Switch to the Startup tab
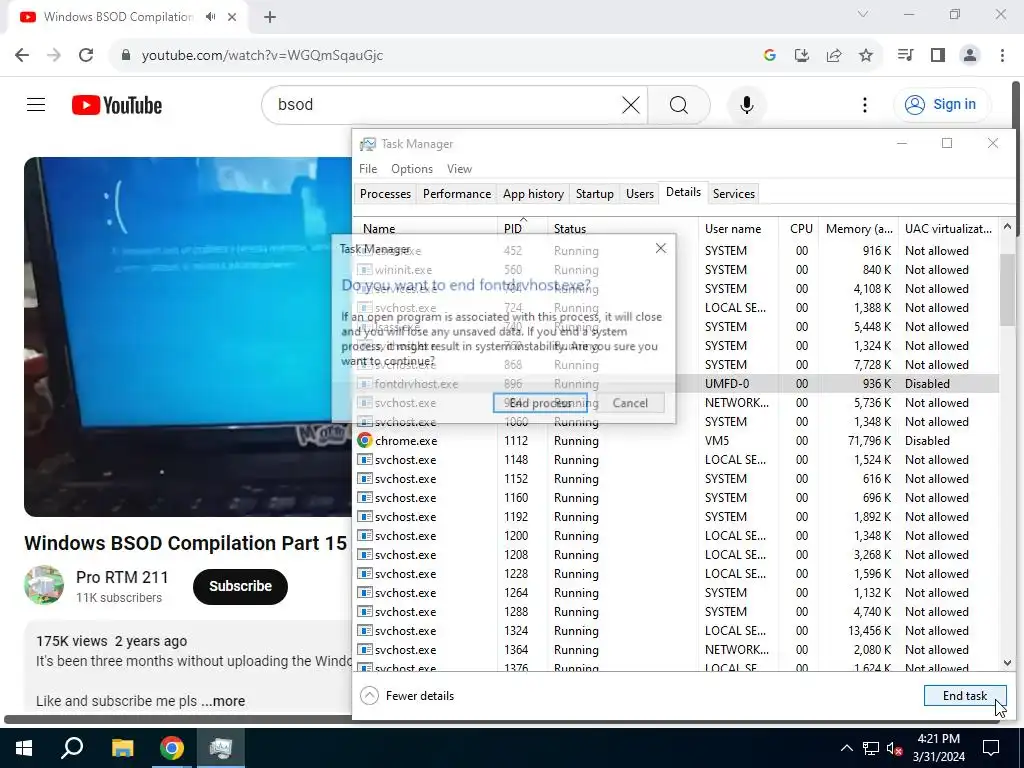Screen dimensions: 1024x768 [594, 194]
